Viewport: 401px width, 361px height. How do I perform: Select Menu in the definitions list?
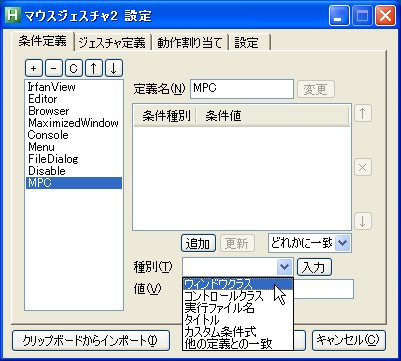[x=74, y=147]
